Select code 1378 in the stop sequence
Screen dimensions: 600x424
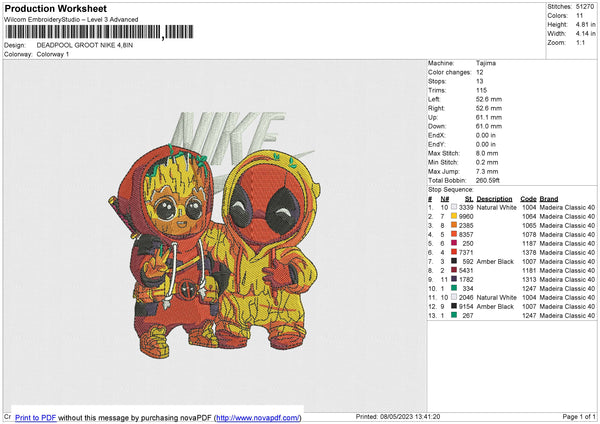(529, 252)
